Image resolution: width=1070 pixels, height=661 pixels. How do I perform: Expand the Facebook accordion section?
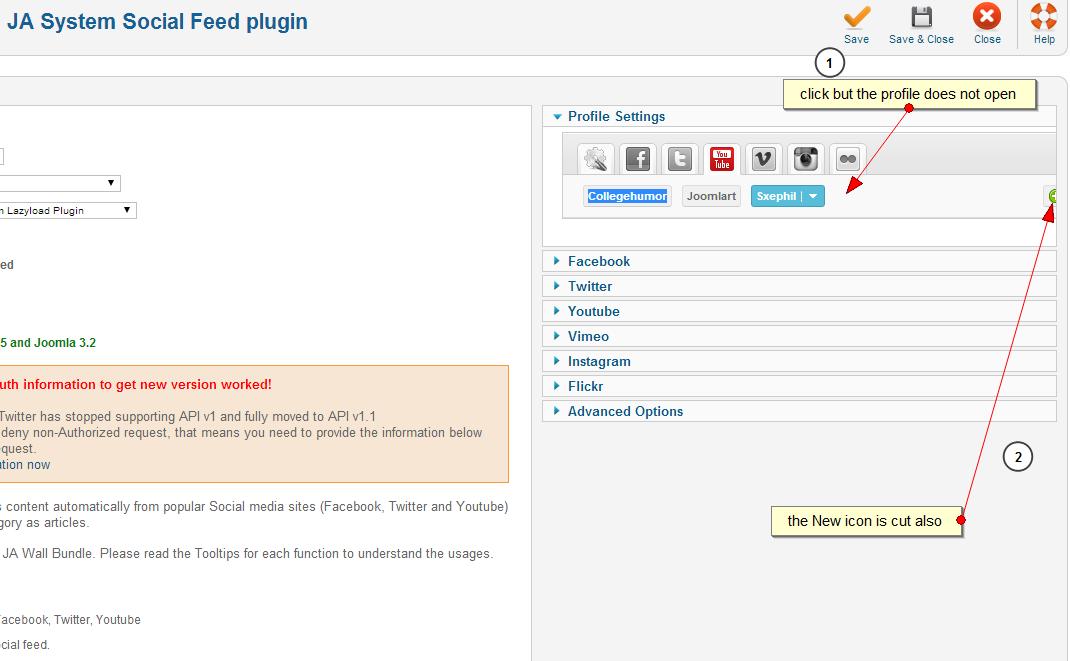click(598, 261)
